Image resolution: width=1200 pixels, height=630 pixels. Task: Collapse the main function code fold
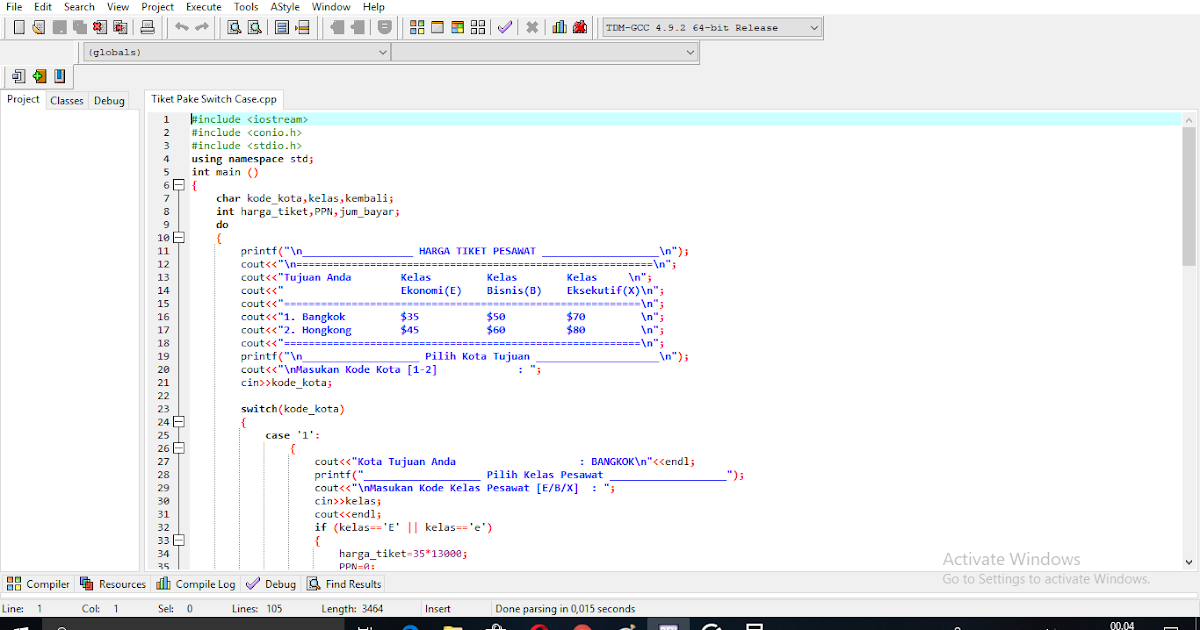point(178,184)
